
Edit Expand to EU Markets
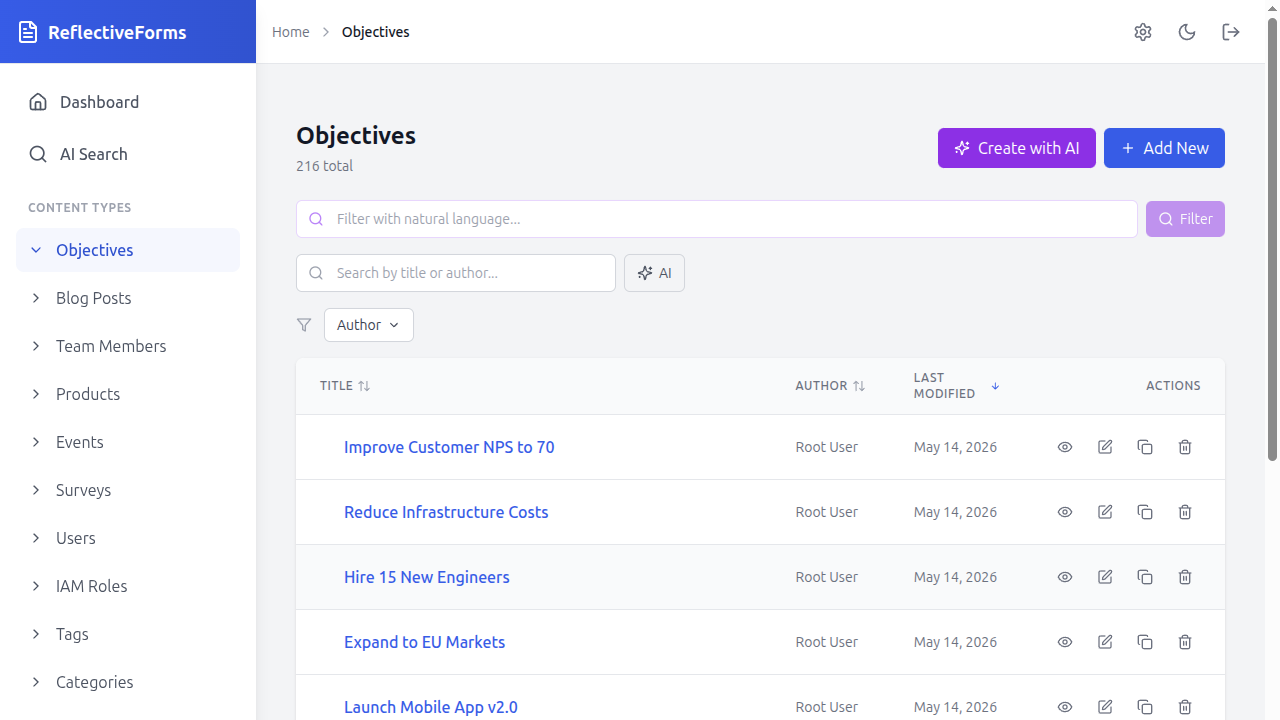[1105, 642]
